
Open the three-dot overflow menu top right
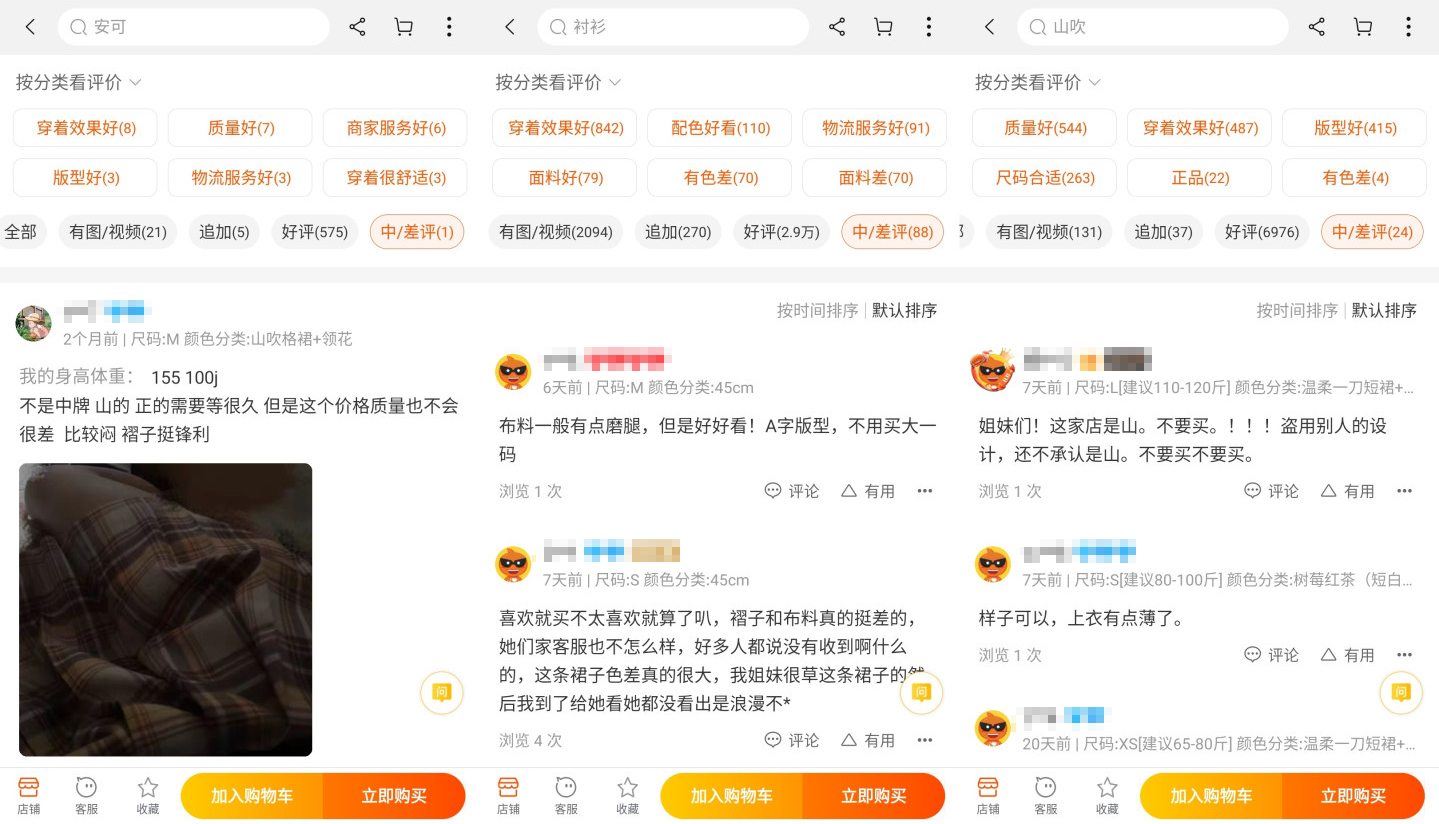click(x=1408, y=27)
